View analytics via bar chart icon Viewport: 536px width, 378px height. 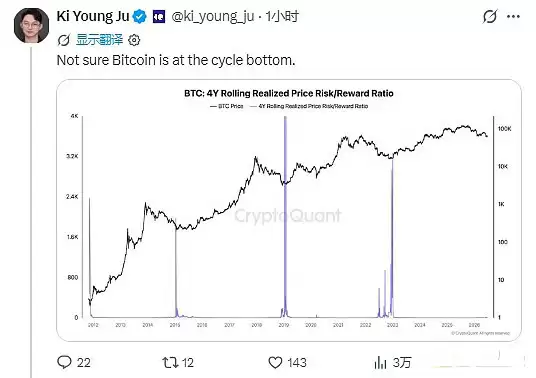(380, 362)
